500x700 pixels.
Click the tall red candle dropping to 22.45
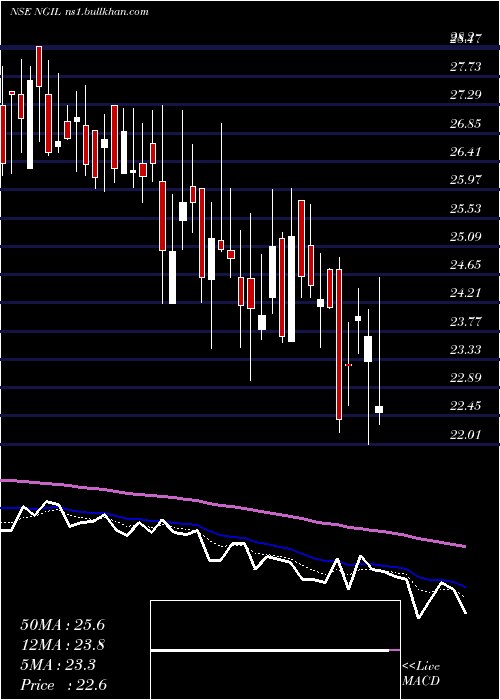(339, 344)
